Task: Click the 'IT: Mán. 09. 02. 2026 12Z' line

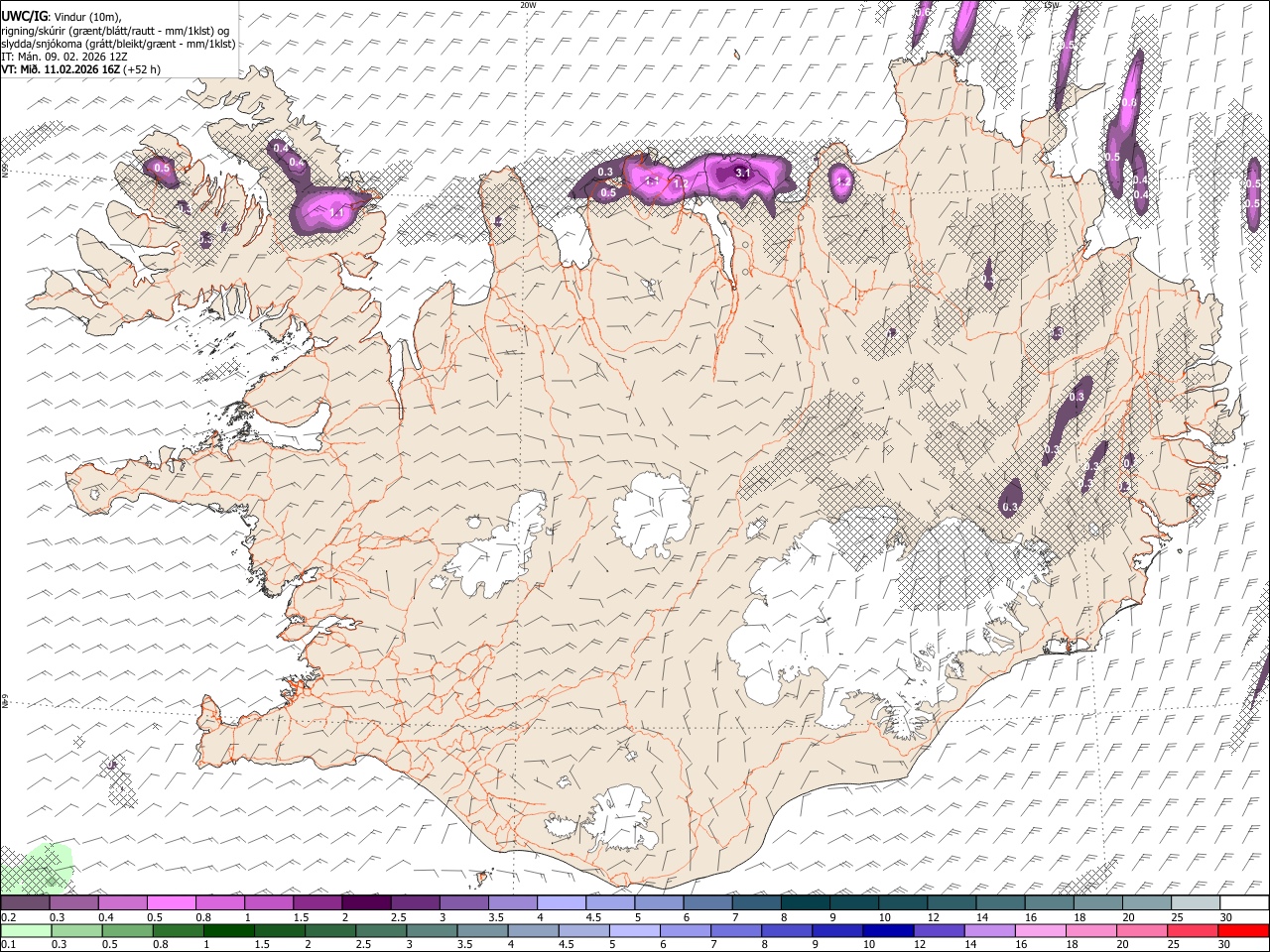Action: pyautogui.click(x=64, y=57)
